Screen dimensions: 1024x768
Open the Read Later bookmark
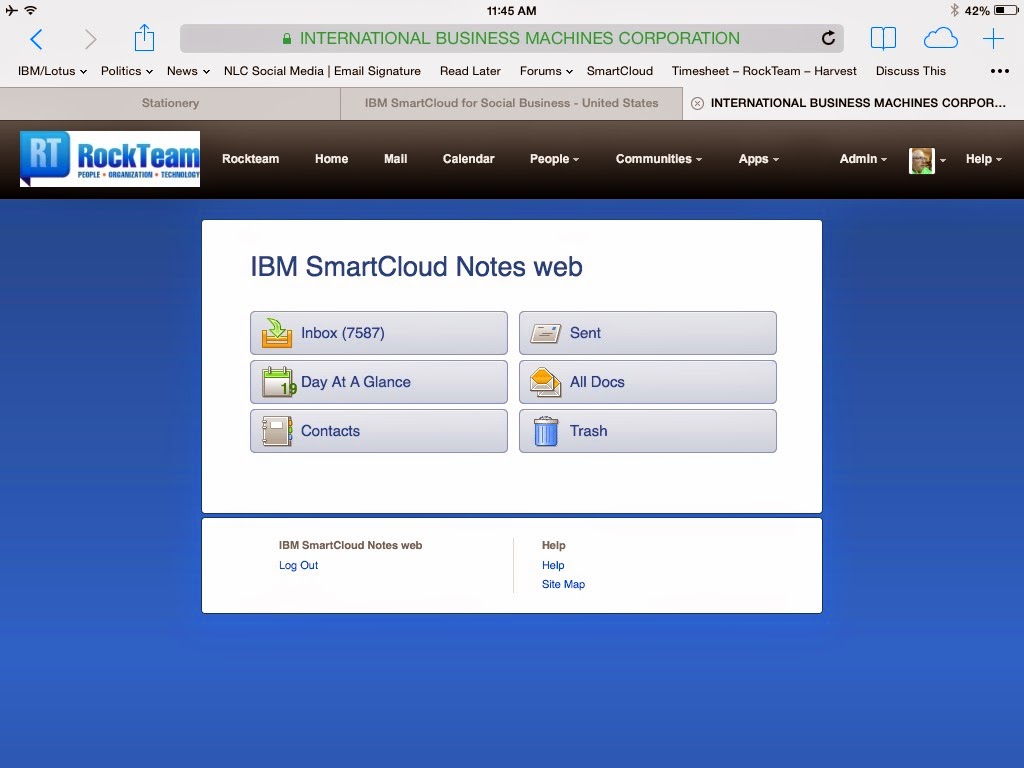click(470, 71)
